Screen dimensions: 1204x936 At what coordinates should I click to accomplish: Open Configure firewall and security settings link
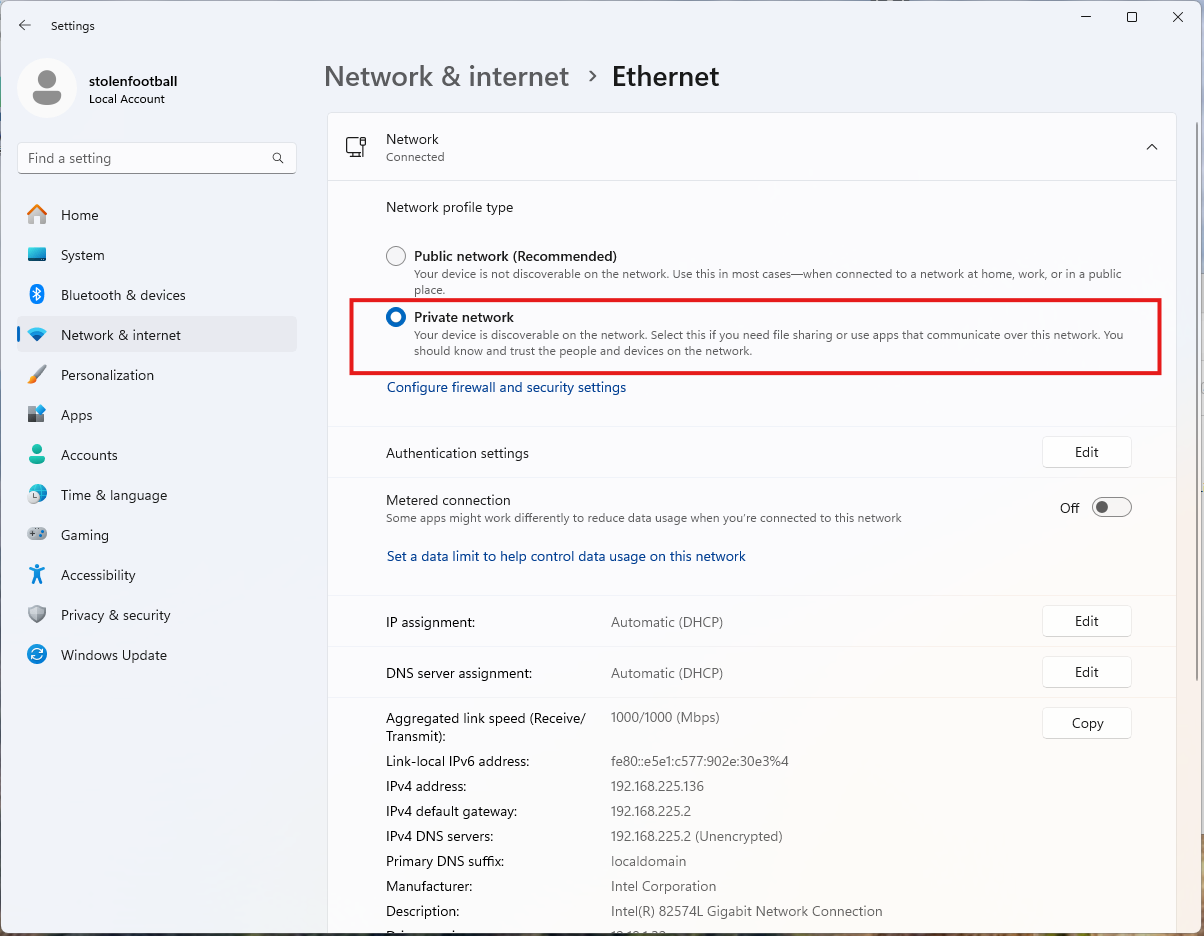[506, 387]
